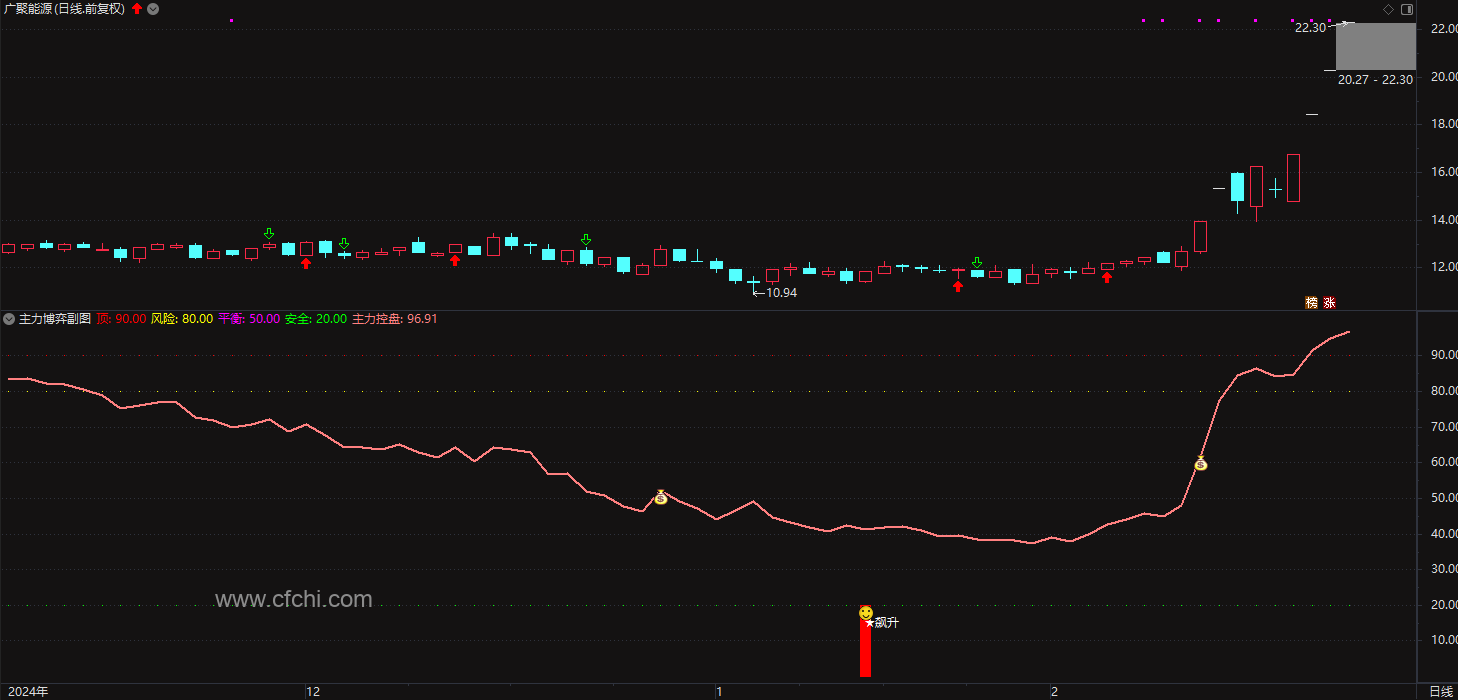Click the red up arrow signal beside the 12 marker

pos(306,263)
